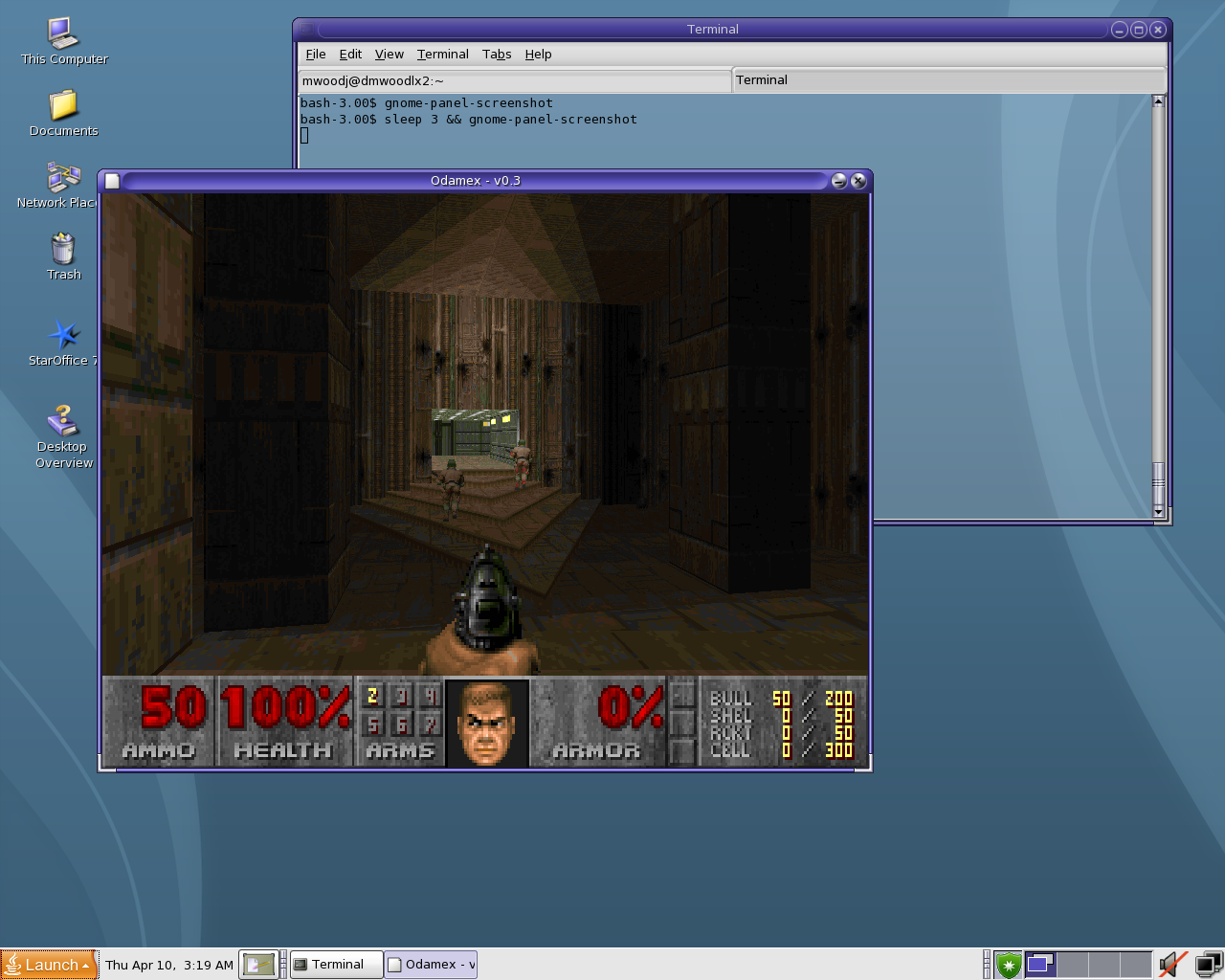1225x980 pixels.
Task: Click the green shield update icon
Action: click(x=1008, y=965)
